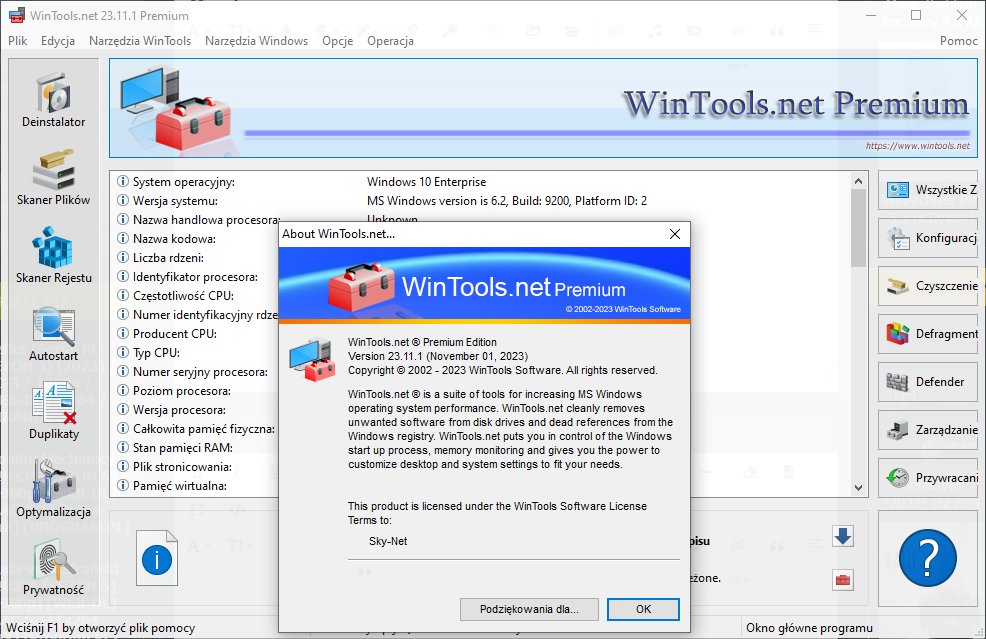The width and height of the screenshot is (986, 639).
Task: Close the About WinTools.net dialog
Action: (x=675, y=234)
